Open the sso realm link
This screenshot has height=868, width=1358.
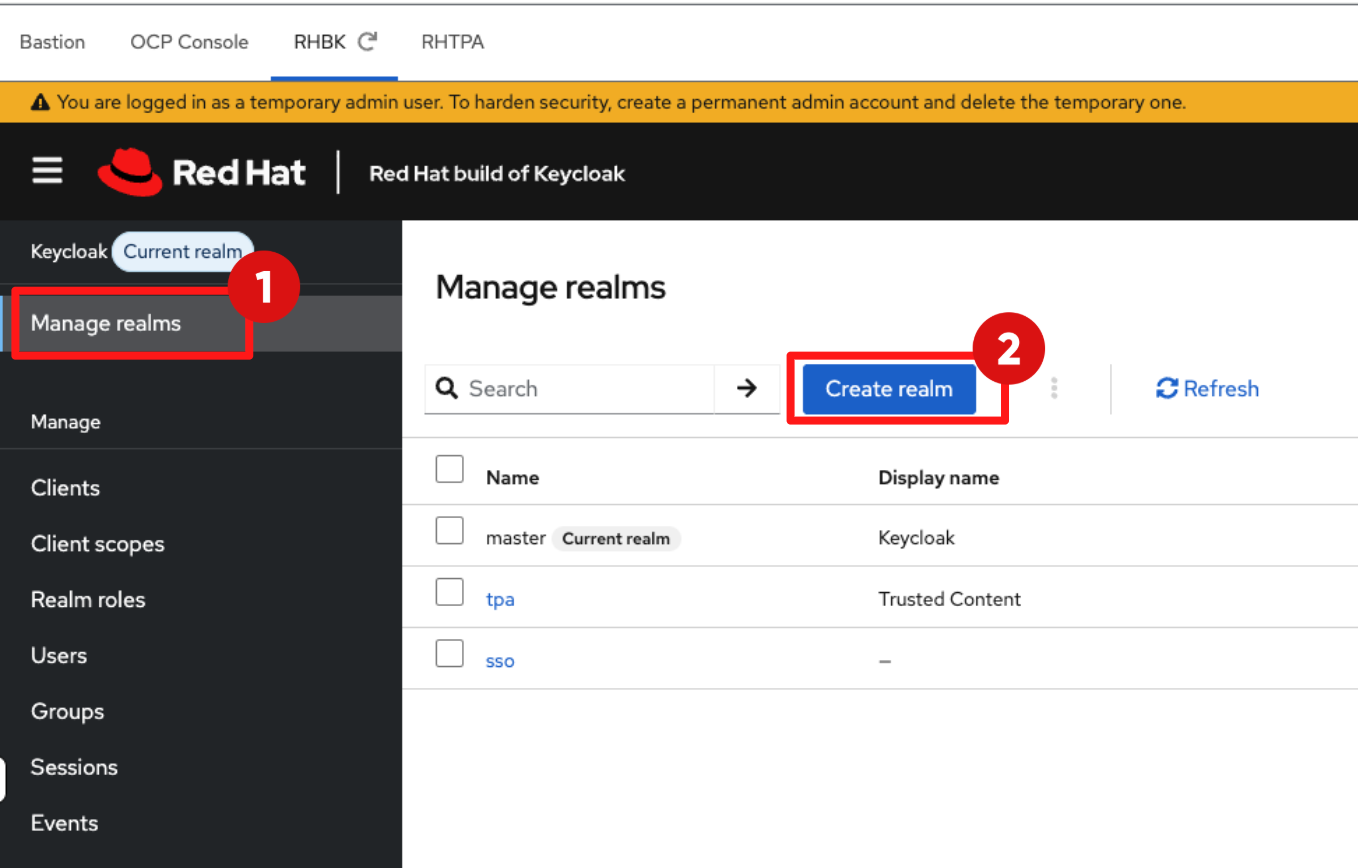[500, 662]
